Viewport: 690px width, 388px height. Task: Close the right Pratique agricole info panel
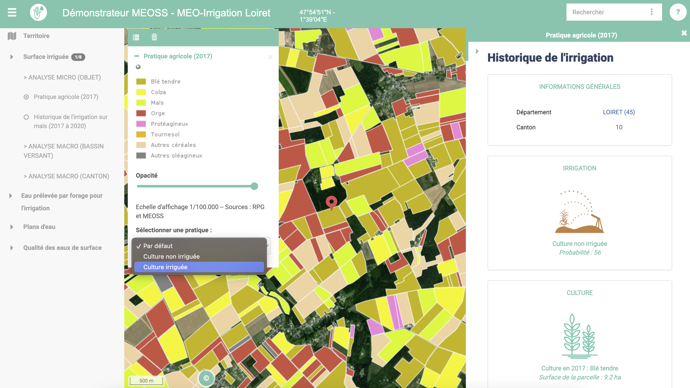coord(684,33)
